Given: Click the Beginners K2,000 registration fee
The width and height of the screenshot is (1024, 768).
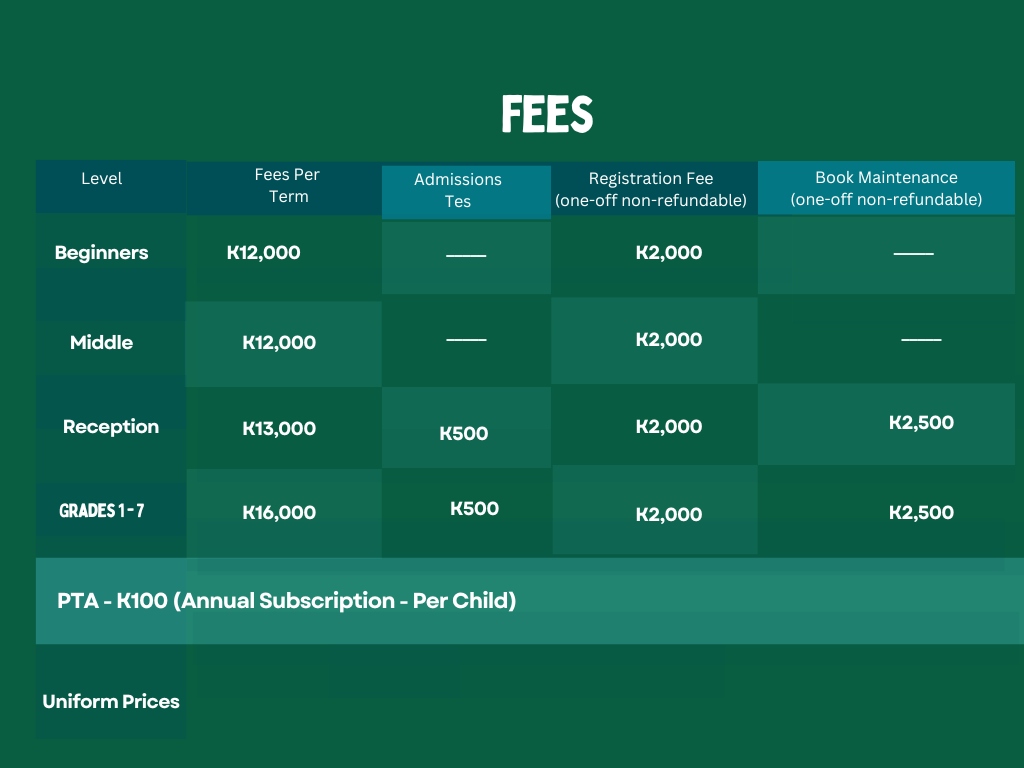Looking at the screenshot, I should tap(669, 253).
